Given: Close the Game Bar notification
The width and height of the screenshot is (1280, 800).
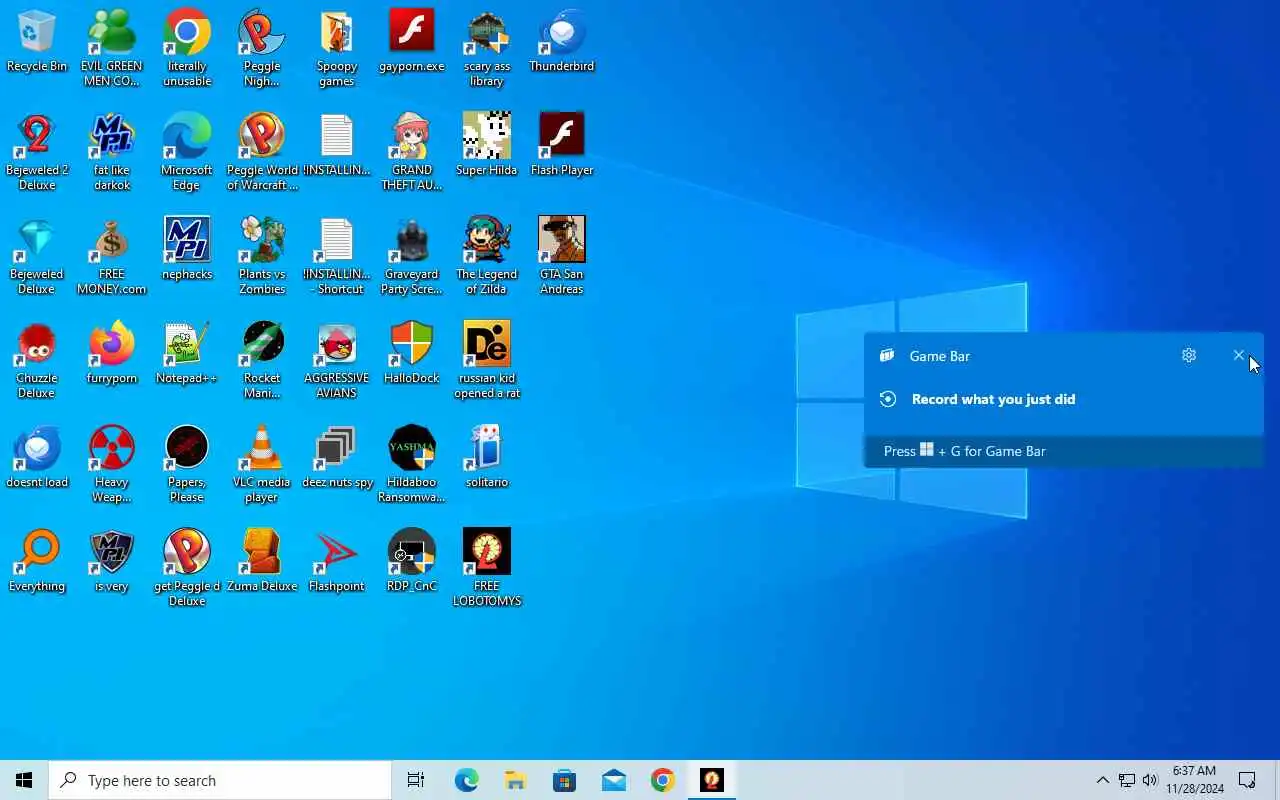Looking at the screenshot, I should pyautogui.click(x=1239, y=355).
